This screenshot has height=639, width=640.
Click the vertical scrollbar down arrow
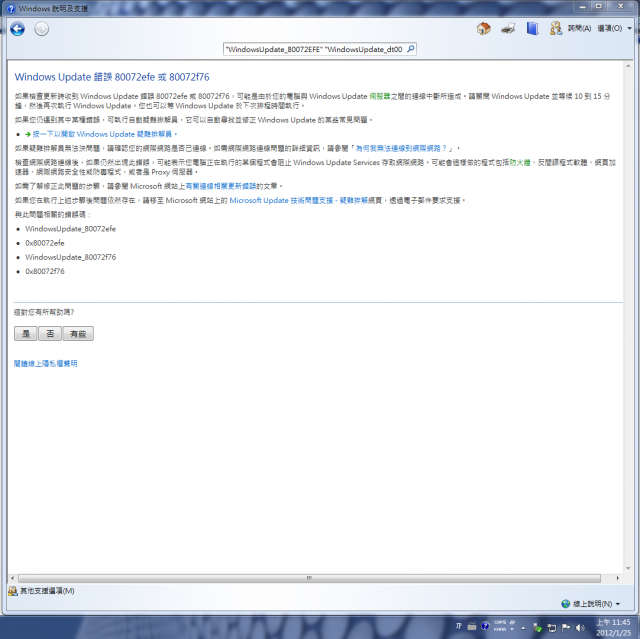[628, 568]
